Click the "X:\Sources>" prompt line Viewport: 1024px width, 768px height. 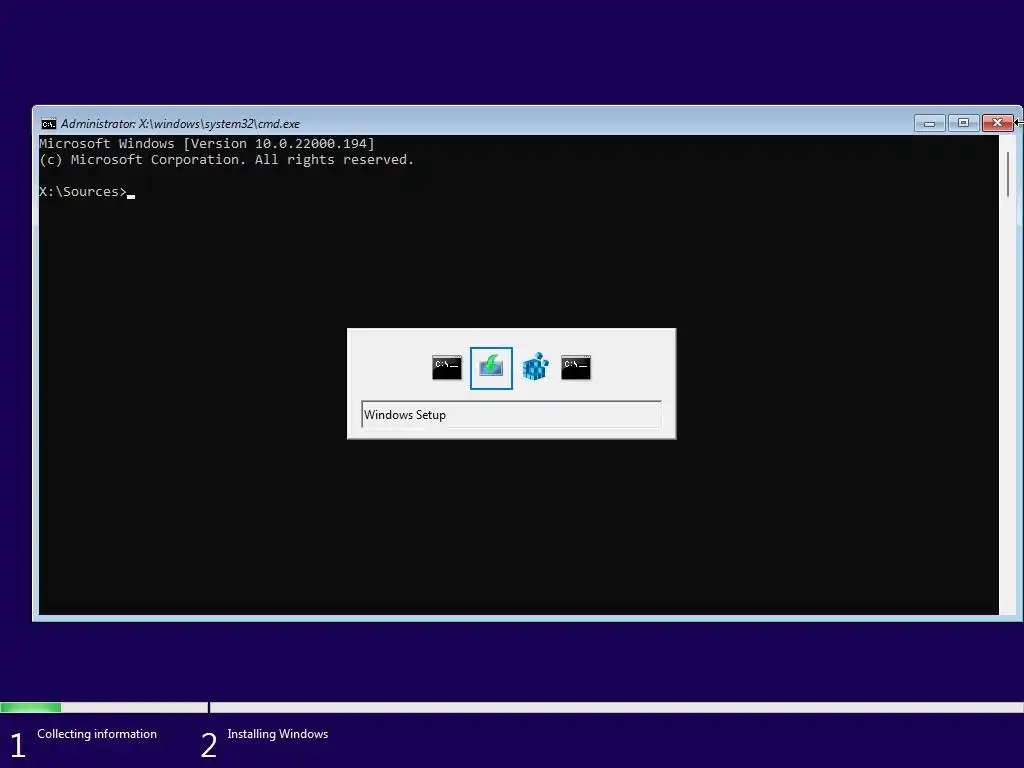click(x=83, y=192)
